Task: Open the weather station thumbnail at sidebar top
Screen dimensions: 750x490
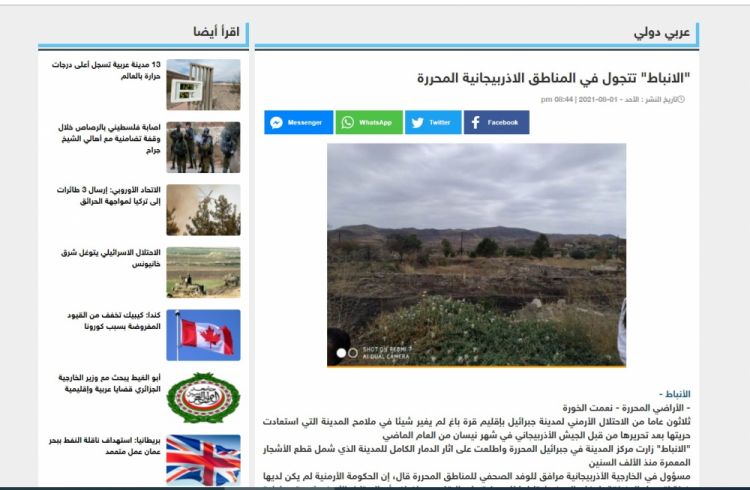Action: tap(203, 85)
